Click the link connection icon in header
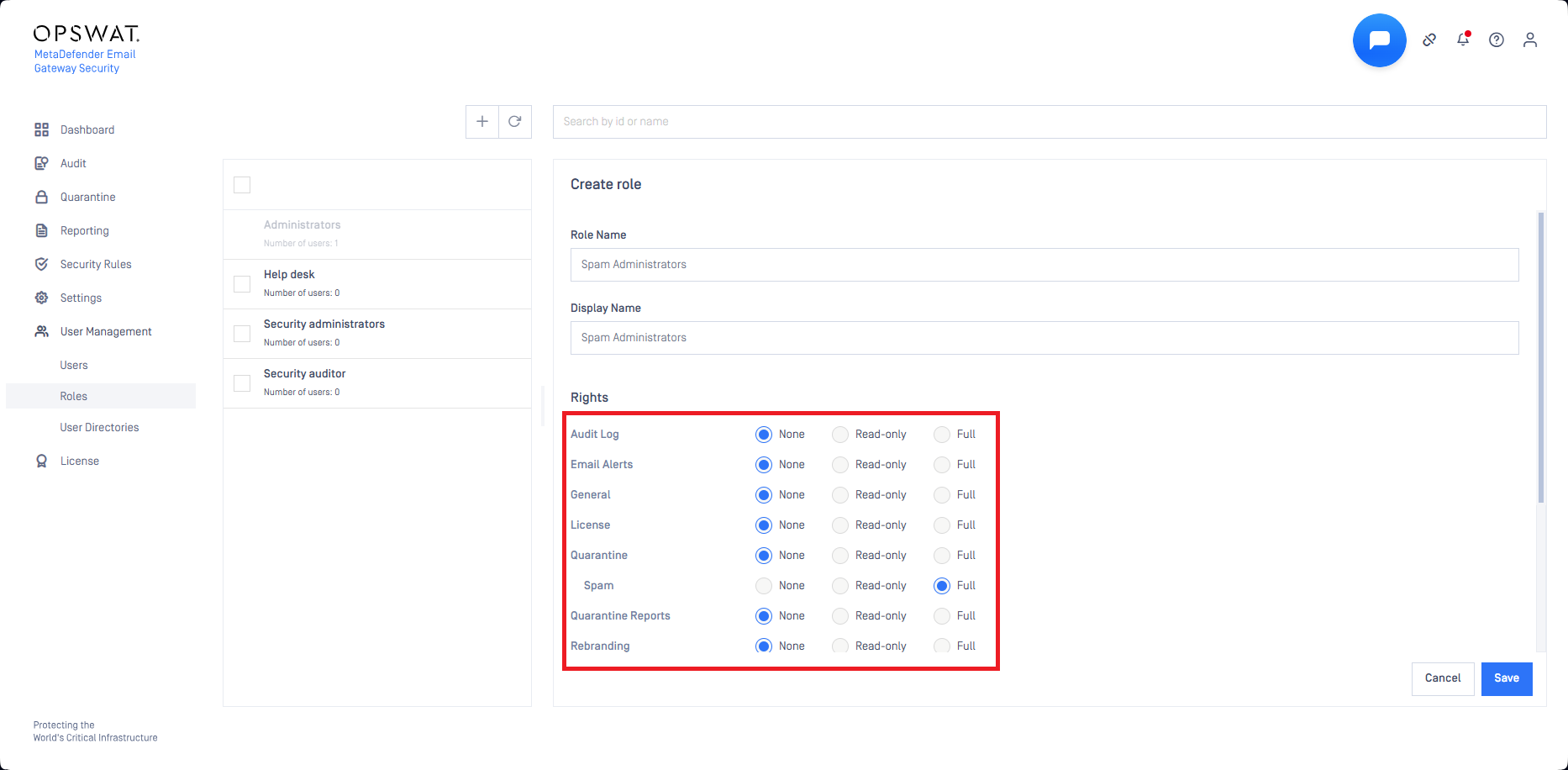This screenshot has height=770, width=1568. [1429, 40]
